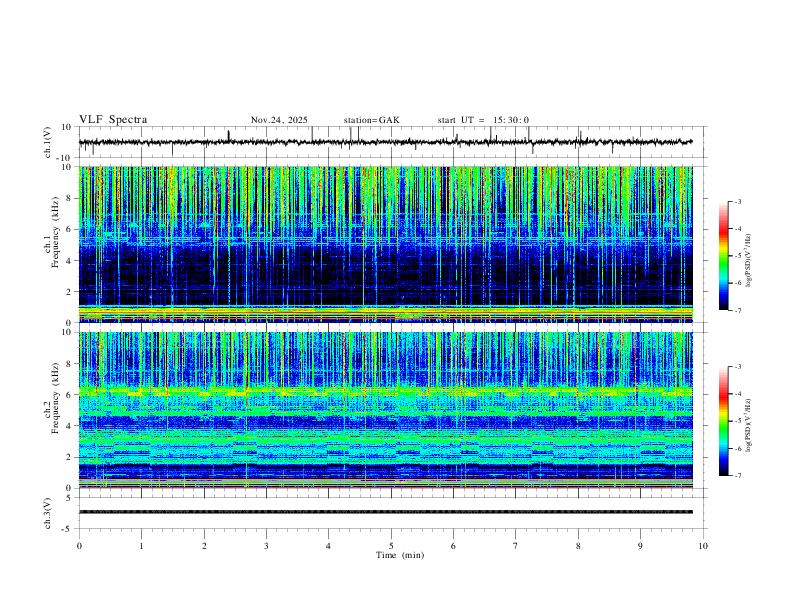Click the ch.1 colorbar 'log(PSD)(V²/Hz)' label
Screen dimensions: 792x612
749,260
